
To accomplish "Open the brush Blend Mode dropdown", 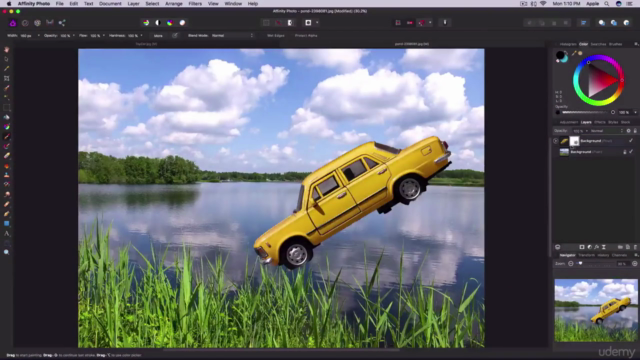I will [232, 36].
